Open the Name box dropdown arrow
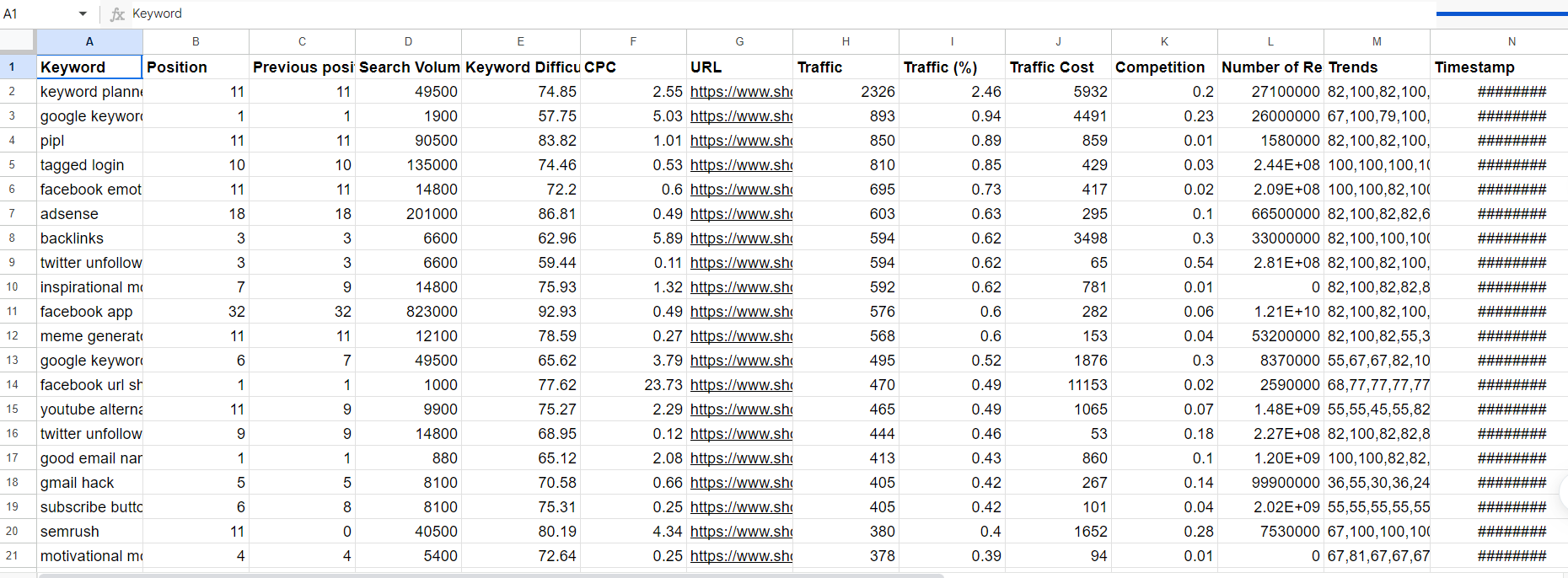This screenshot has height=578, width=1568. pos(83,13)
